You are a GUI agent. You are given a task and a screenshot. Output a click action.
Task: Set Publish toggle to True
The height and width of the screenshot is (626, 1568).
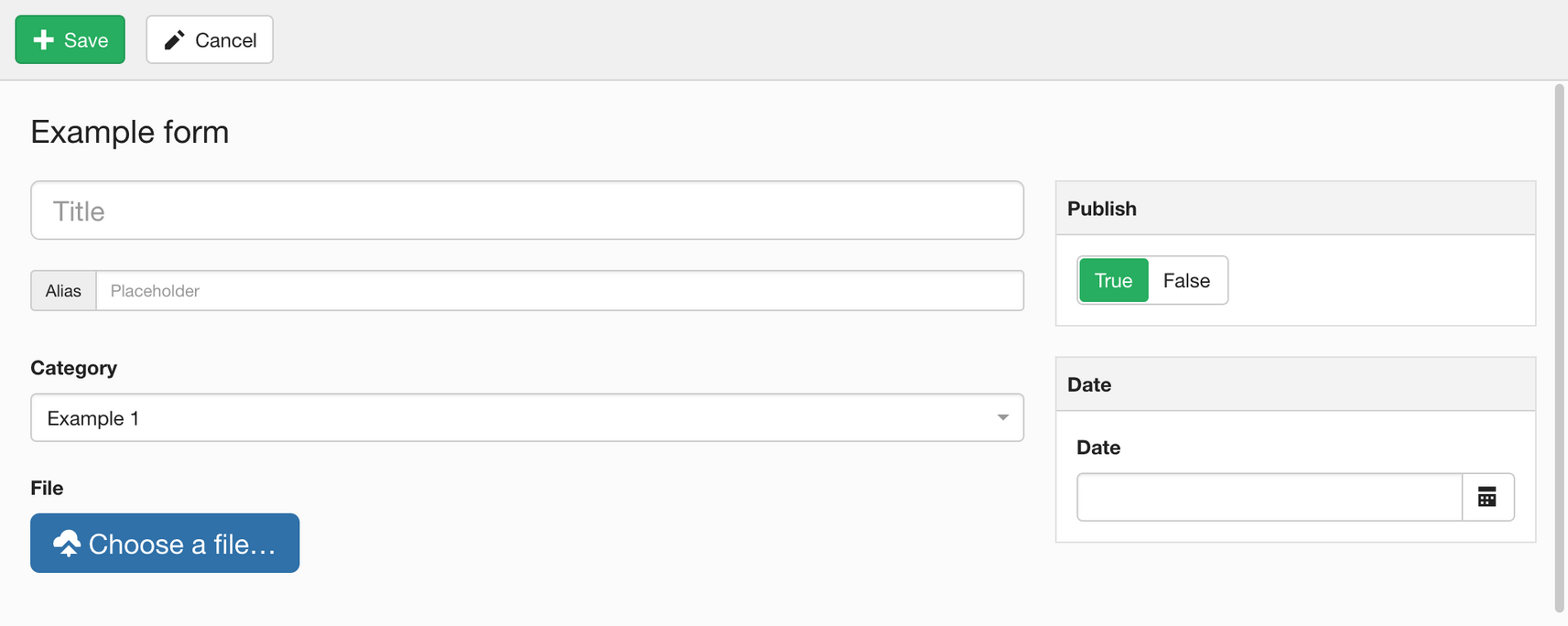click(x=1113, y=280)
